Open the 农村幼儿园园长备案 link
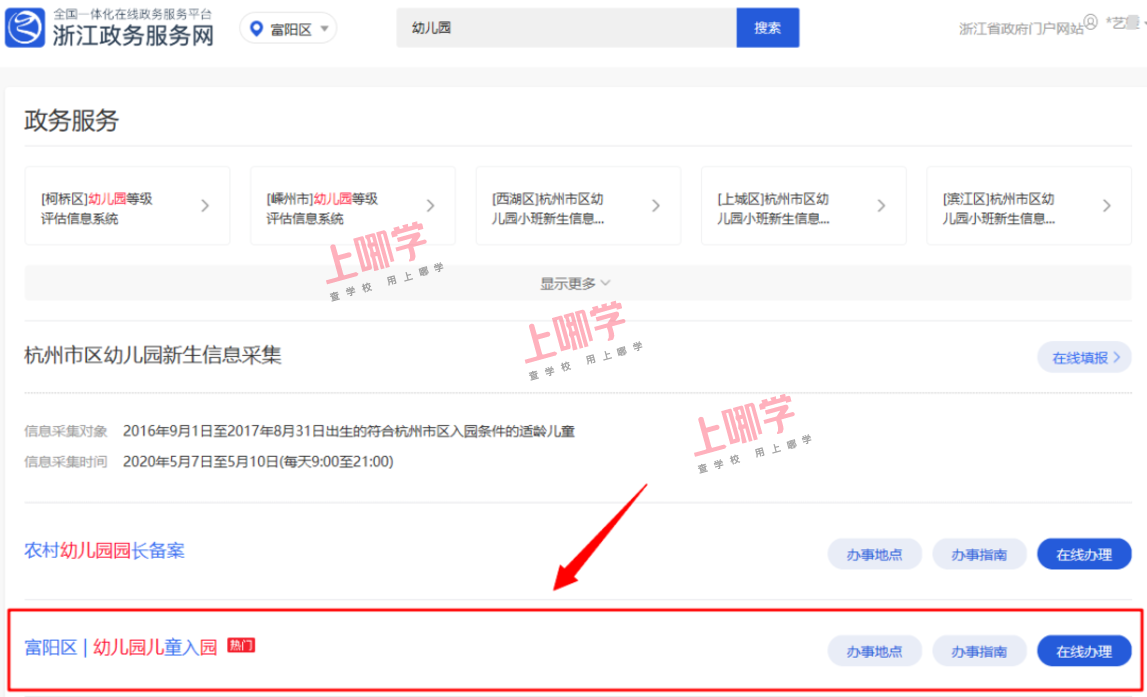 click(x=105, y=551)
